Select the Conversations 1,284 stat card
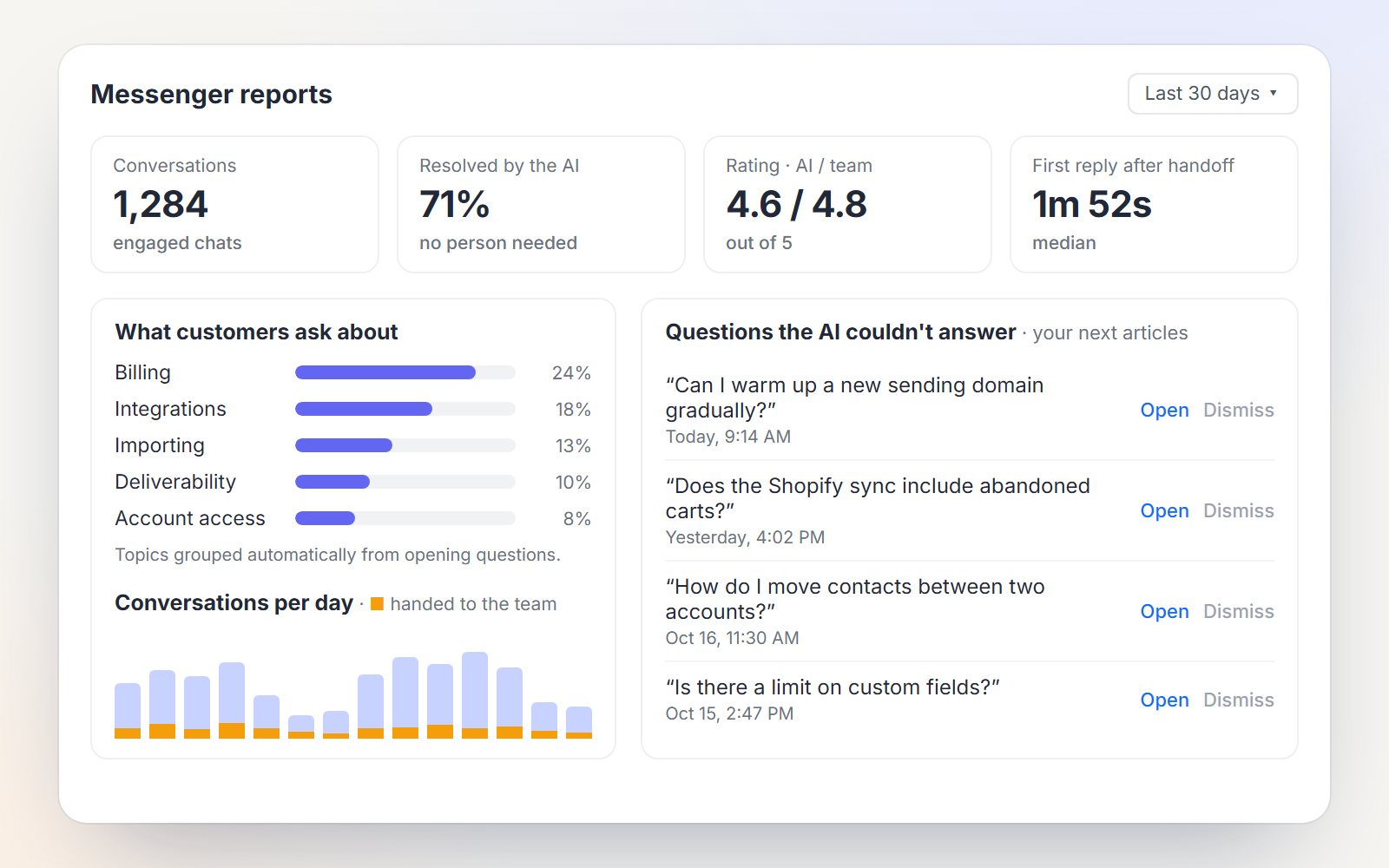 point(234,204)
